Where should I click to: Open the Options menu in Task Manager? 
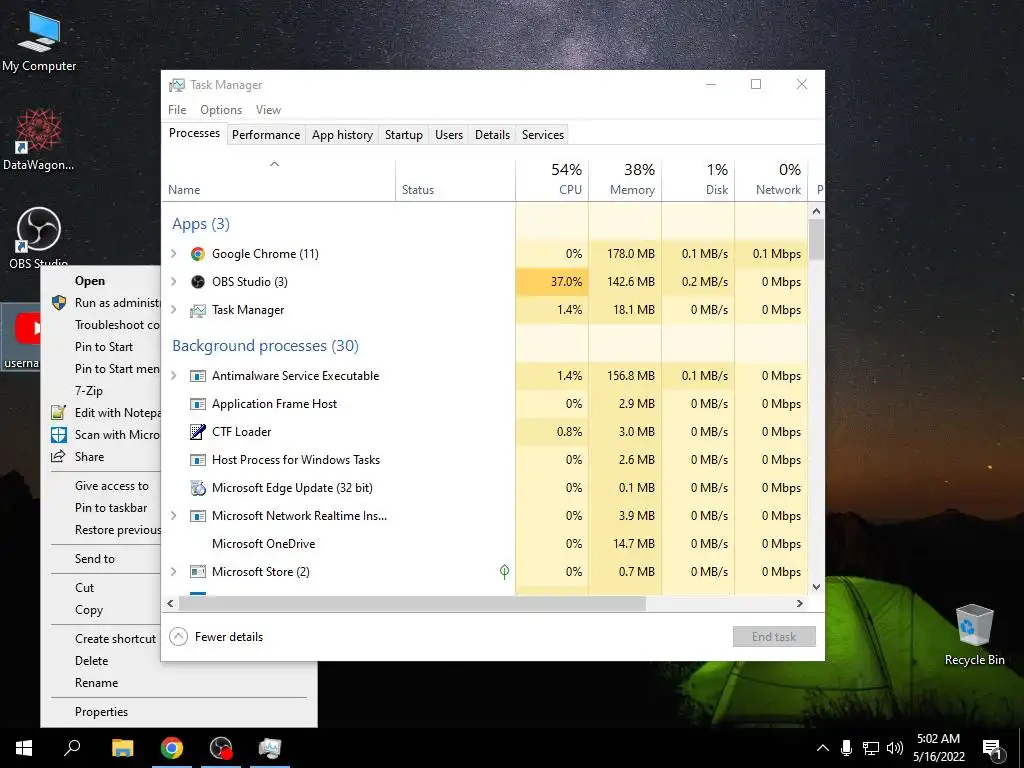click(221, 110)
